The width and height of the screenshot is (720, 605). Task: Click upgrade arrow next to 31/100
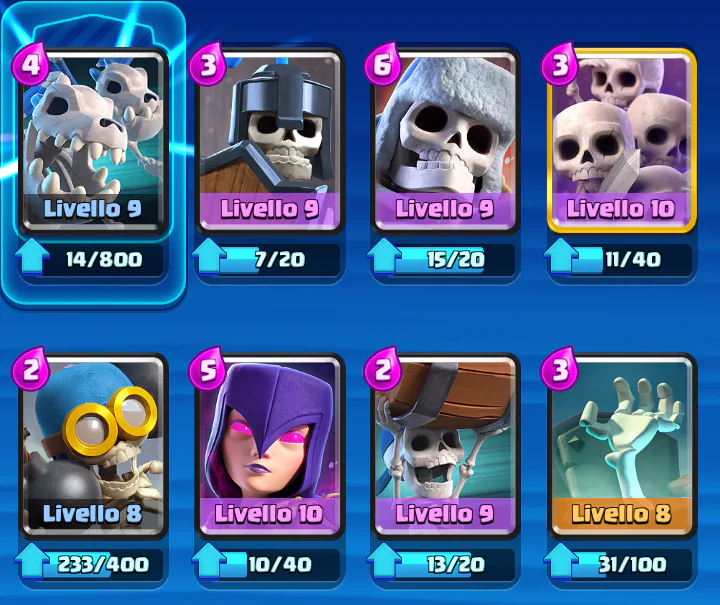pyautogui.click(x=561, y=562)
